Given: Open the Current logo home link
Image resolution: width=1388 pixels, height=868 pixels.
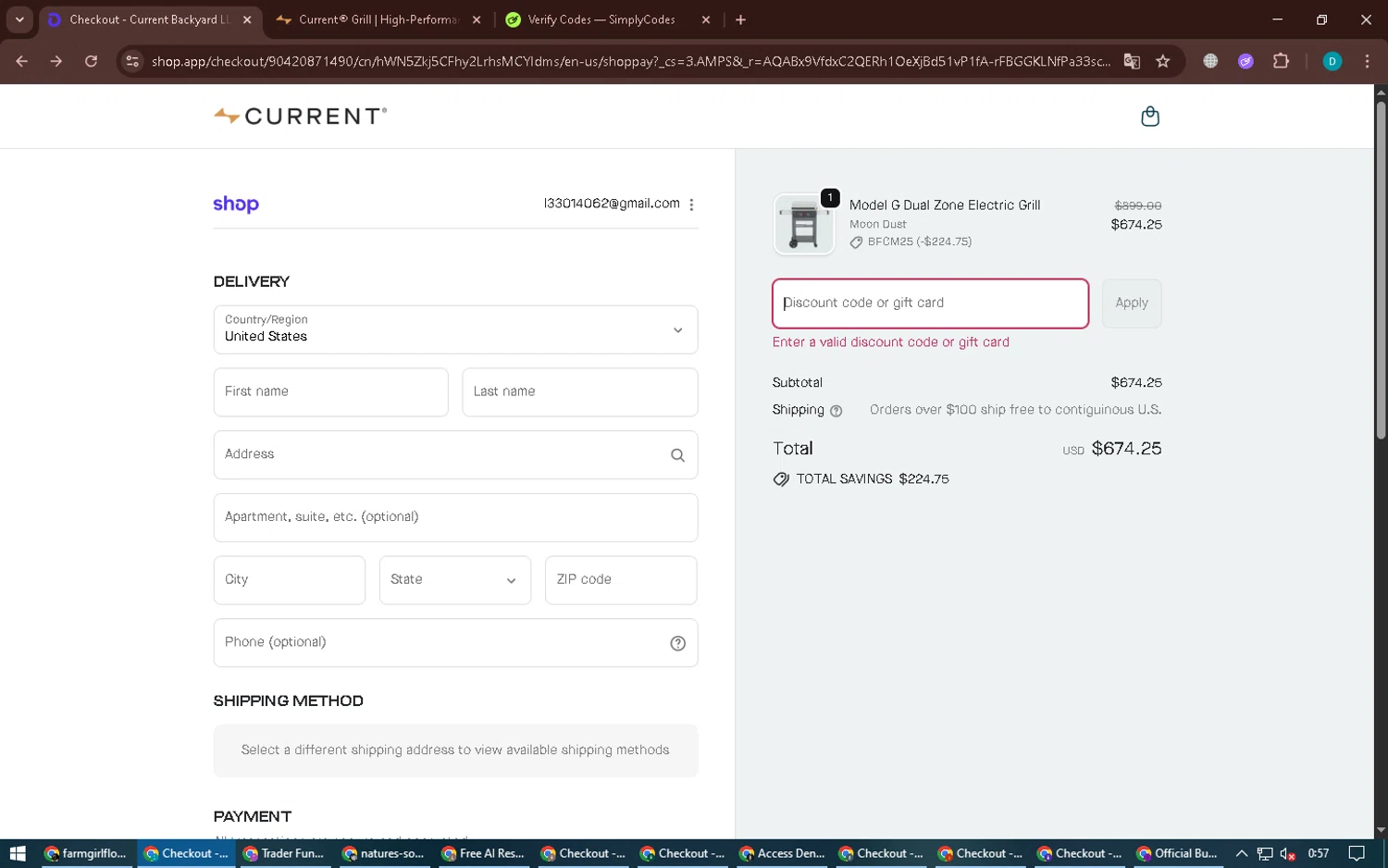Looking at the screenshot, I should click(x=301, y=117).
